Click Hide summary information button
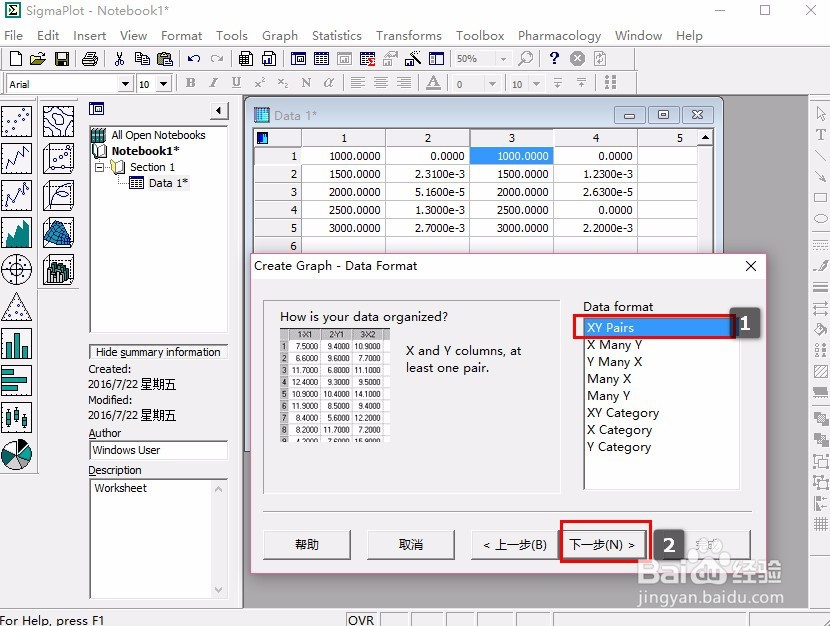 tap(158, 352)
